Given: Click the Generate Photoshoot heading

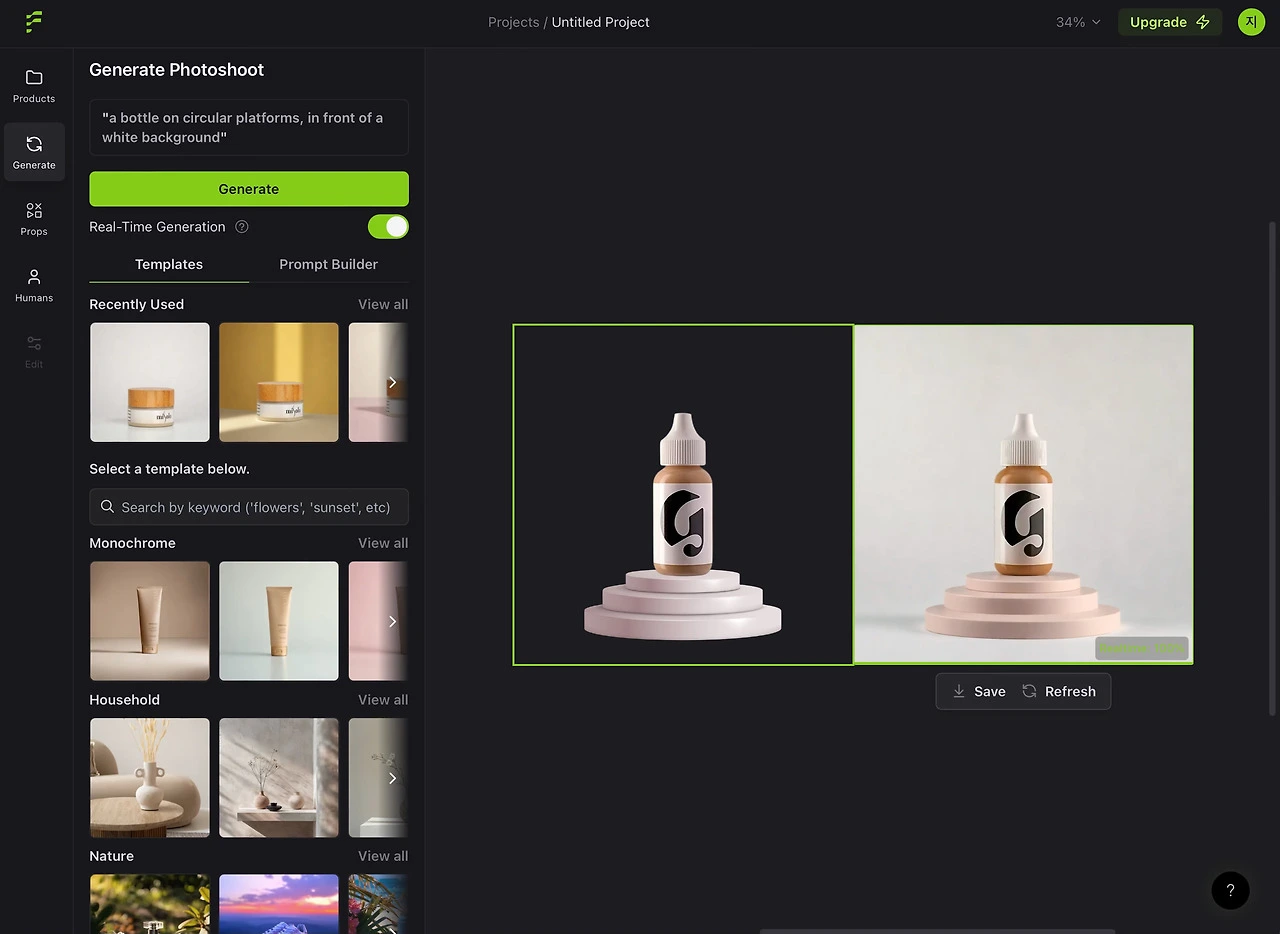Looking at the screenshot, I should 177,70.
